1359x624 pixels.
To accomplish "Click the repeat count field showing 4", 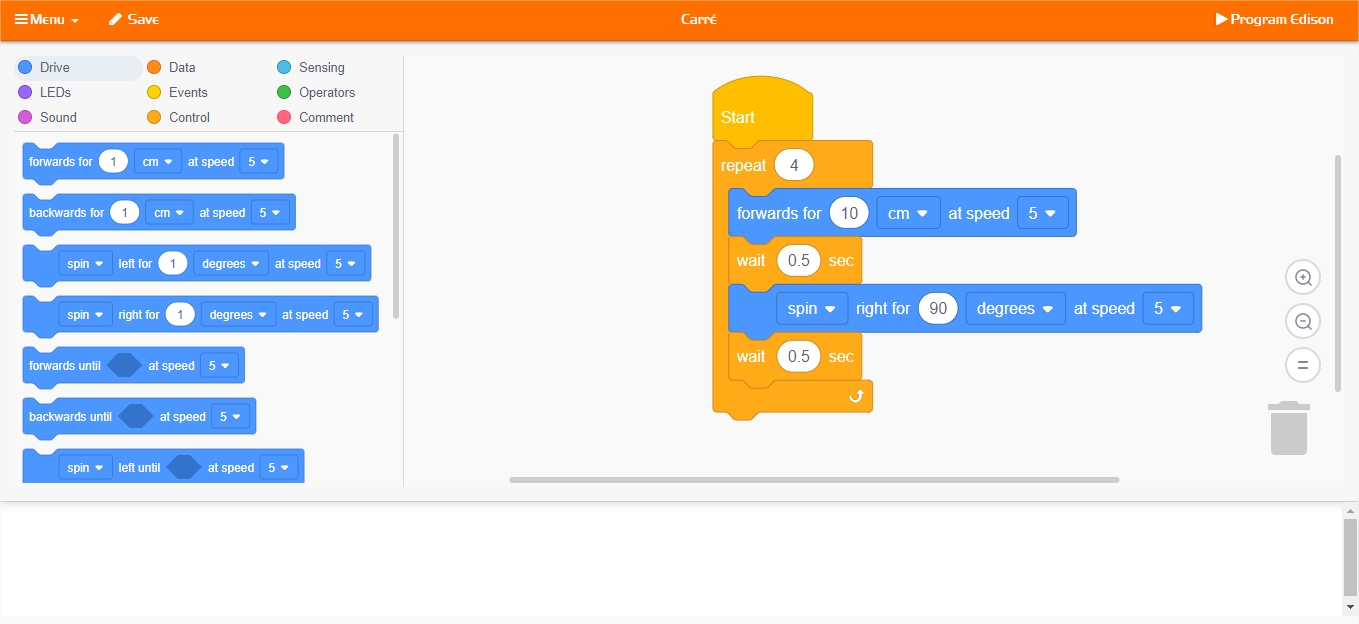I will (794, 165).
